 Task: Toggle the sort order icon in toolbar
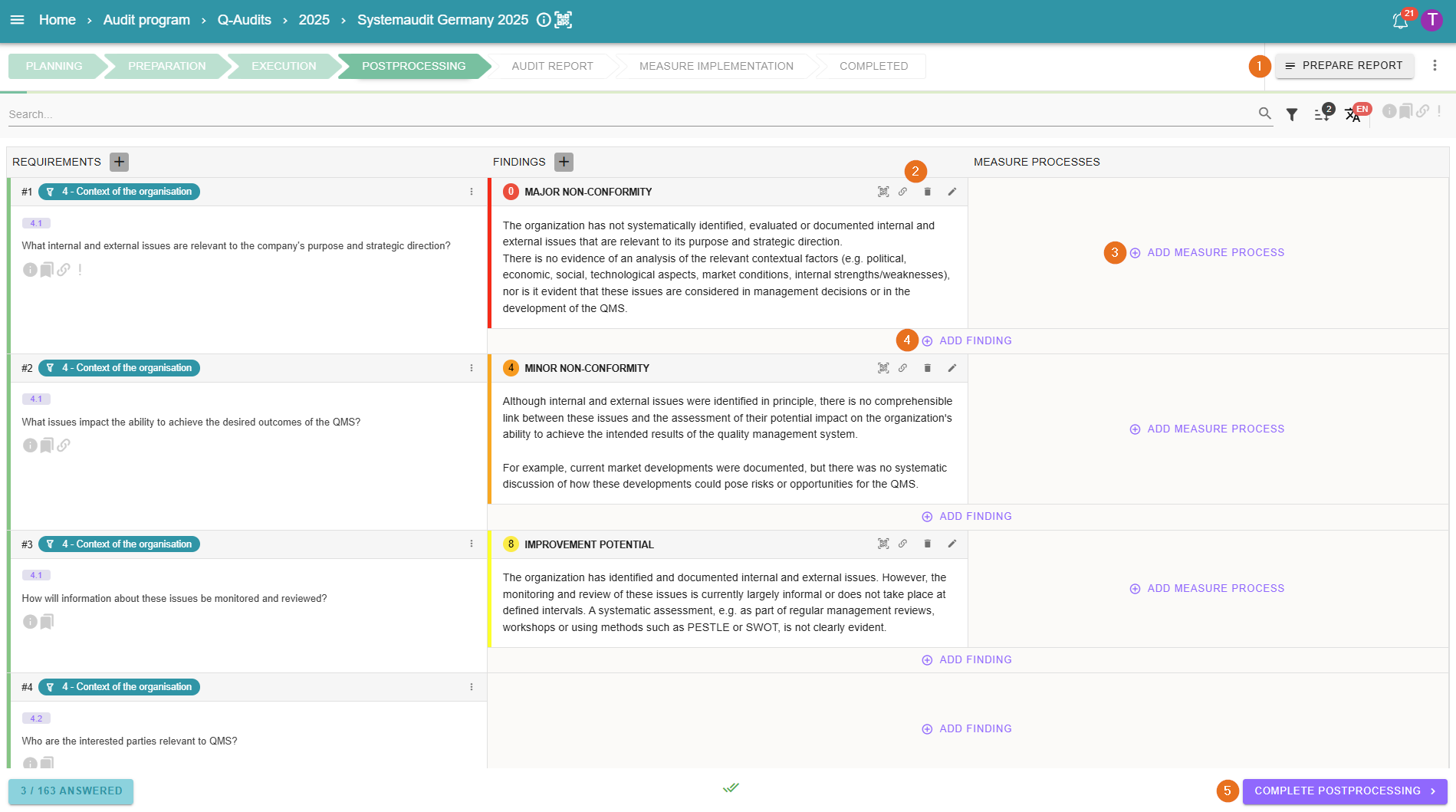1322,114
